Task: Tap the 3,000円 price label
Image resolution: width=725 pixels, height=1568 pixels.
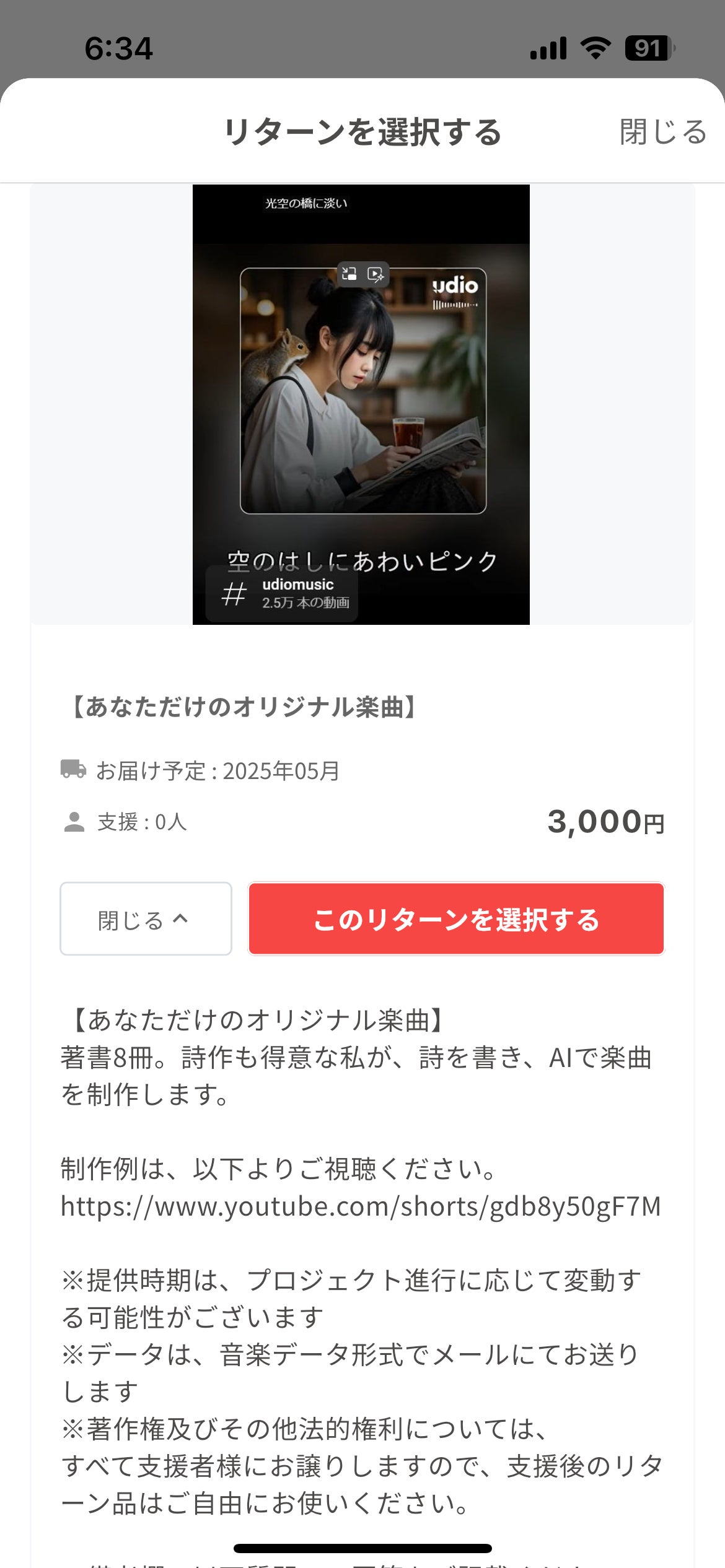Action: coord(605,822)
